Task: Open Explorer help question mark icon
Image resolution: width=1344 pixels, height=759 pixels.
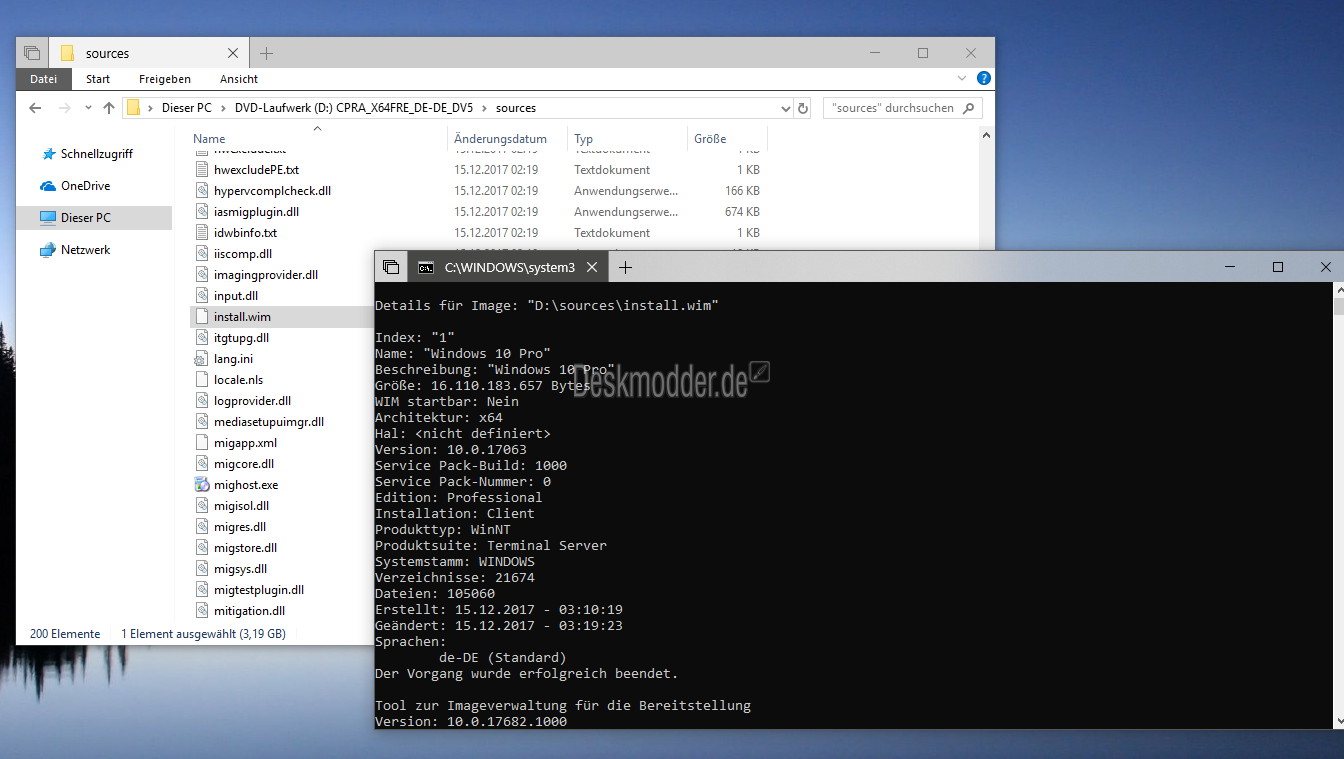Action: (x=984, y=78)
